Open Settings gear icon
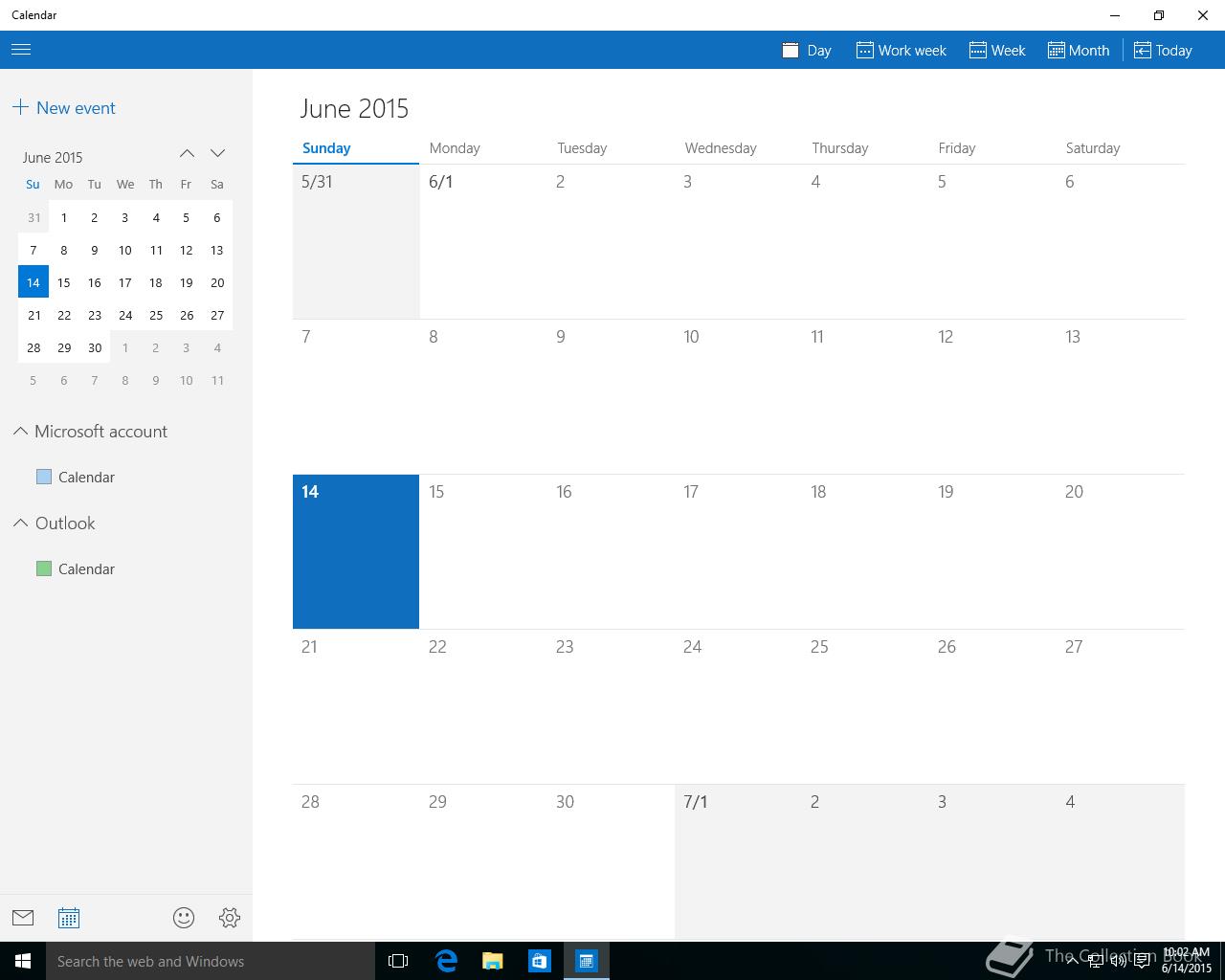Screen dimensions: 1225x980 click(x=230, y=918)
